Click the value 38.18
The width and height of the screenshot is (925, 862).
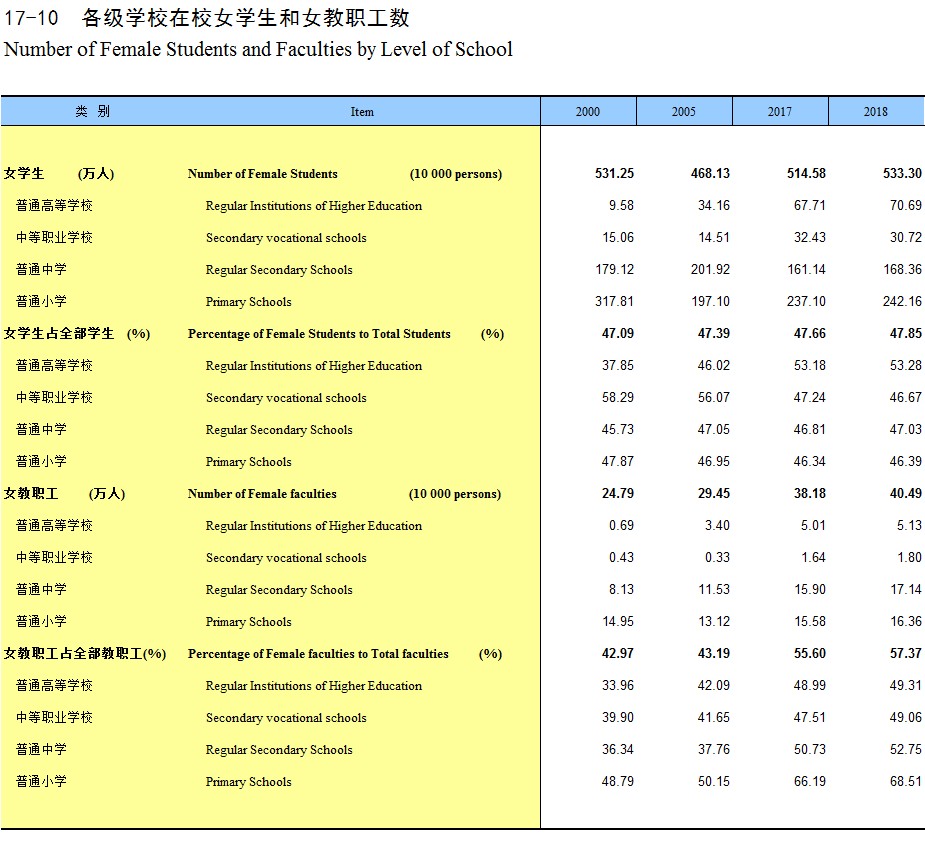pos(810,493)
